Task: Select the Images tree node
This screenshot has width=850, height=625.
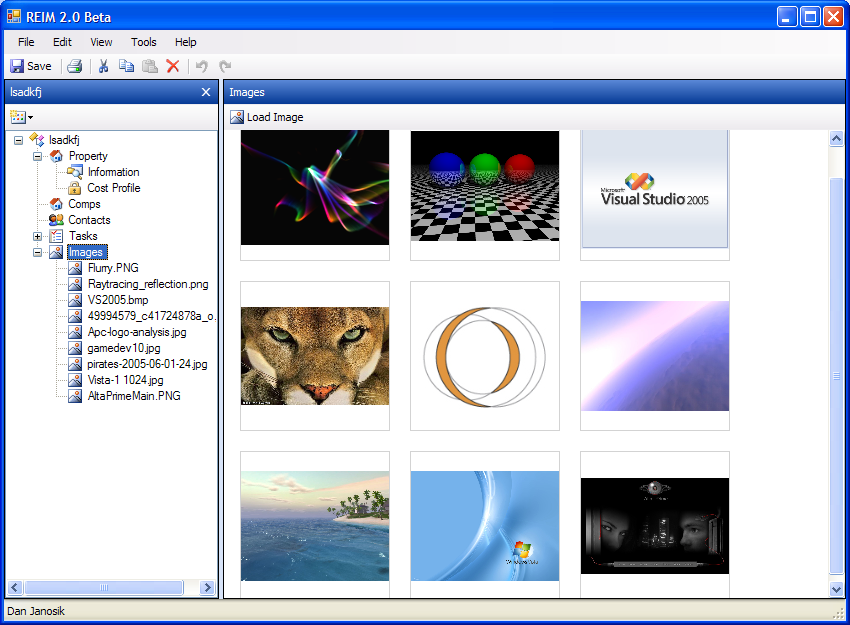Action: pyautogui.click(x=87, y=252)
